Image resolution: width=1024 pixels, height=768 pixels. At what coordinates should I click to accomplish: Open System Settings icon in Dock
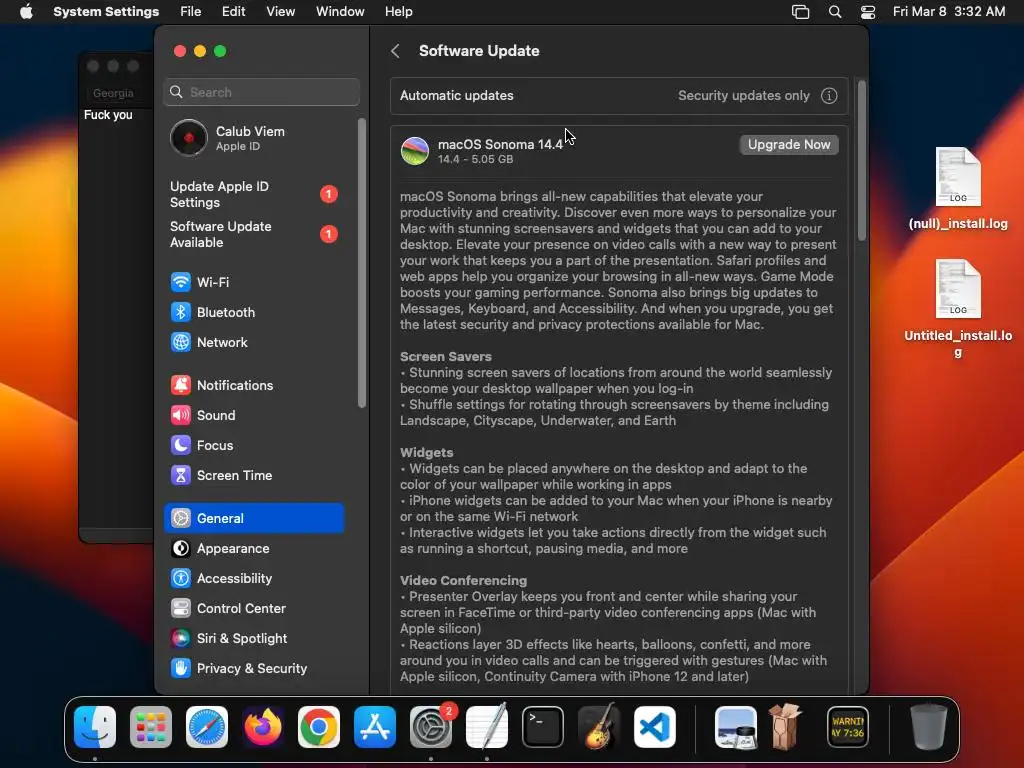[431, 727]
